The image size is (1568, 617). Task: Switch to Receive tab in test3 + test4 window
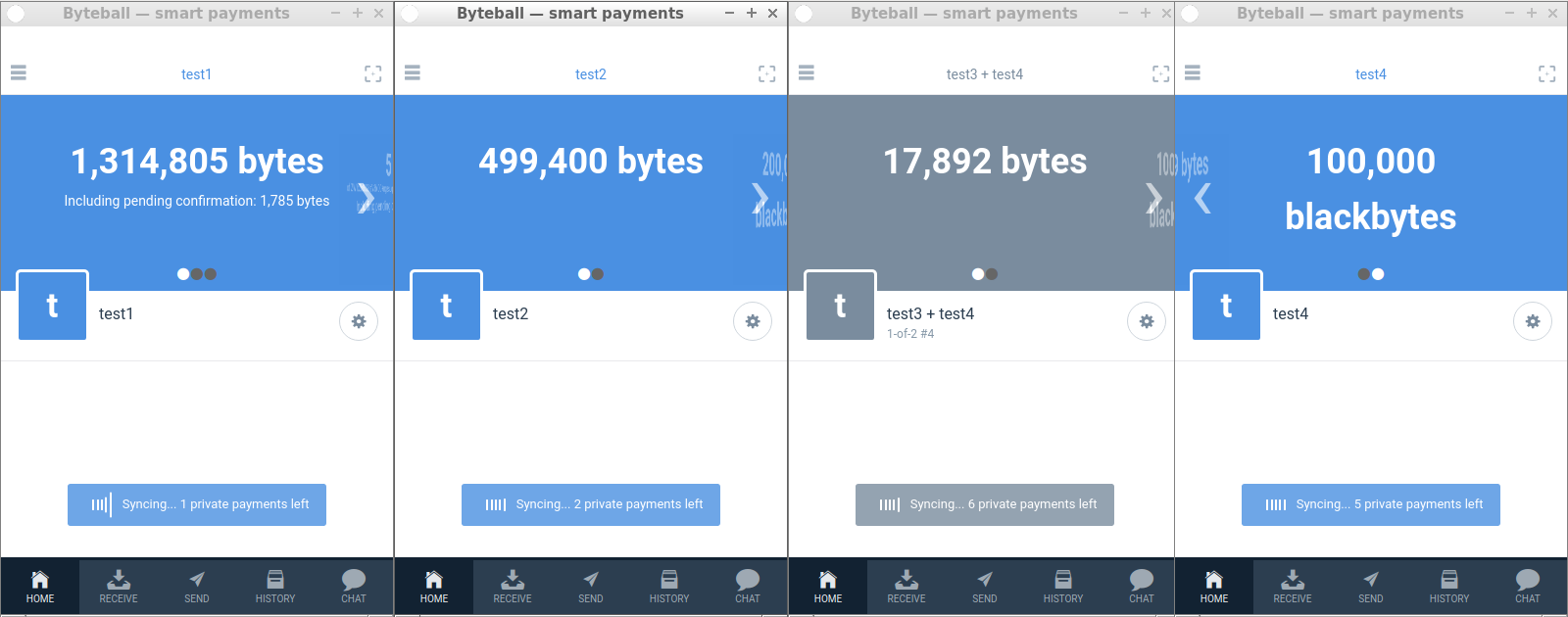[906, 587]
